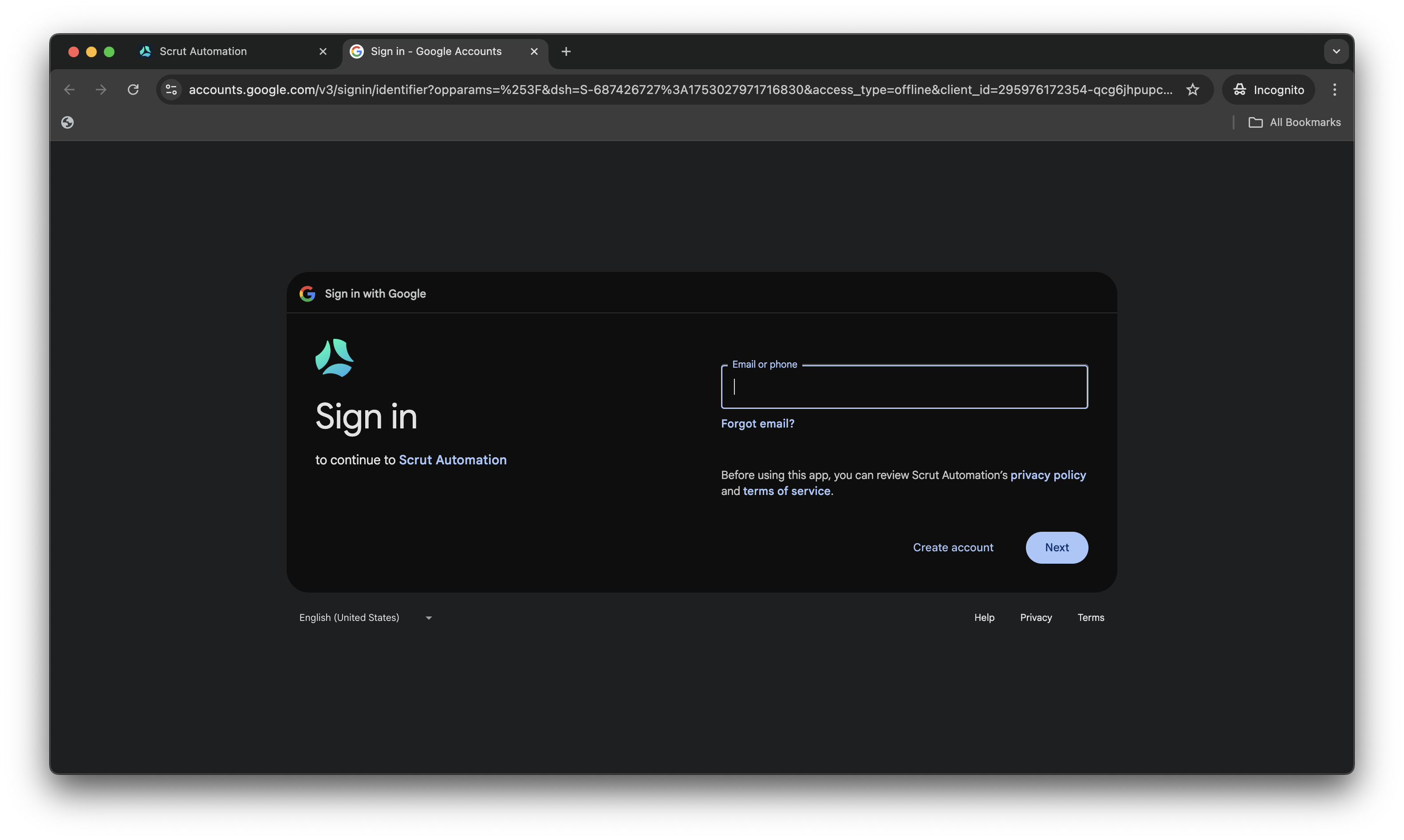Open the Help footer link

point(984,617)
